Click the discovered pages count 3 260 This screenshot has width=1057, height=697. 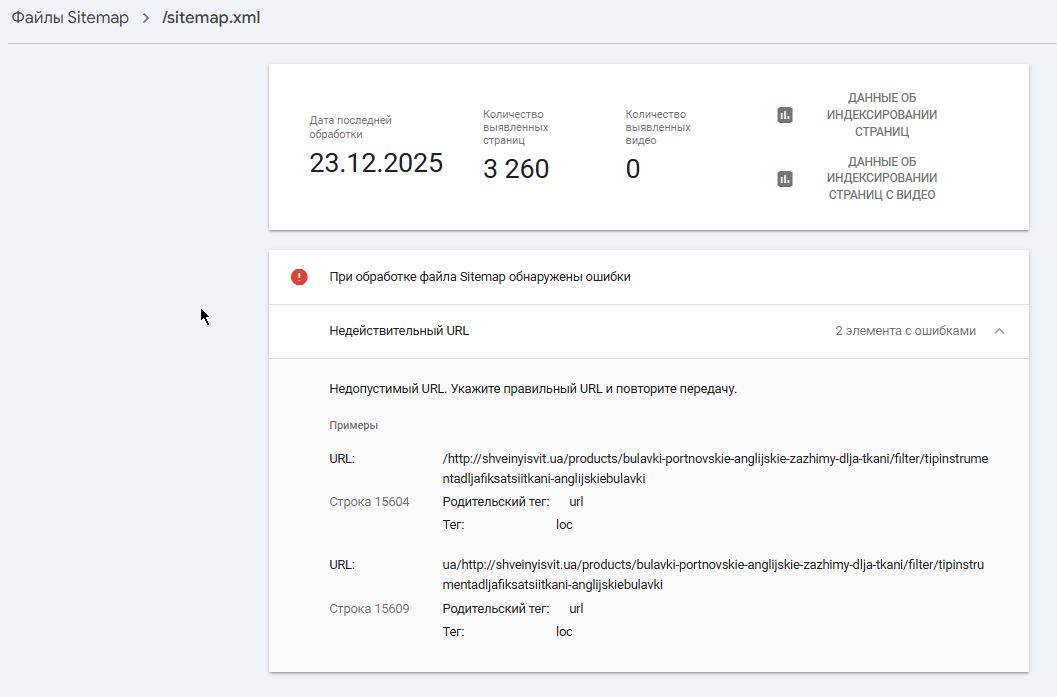(x=516, y=169)
